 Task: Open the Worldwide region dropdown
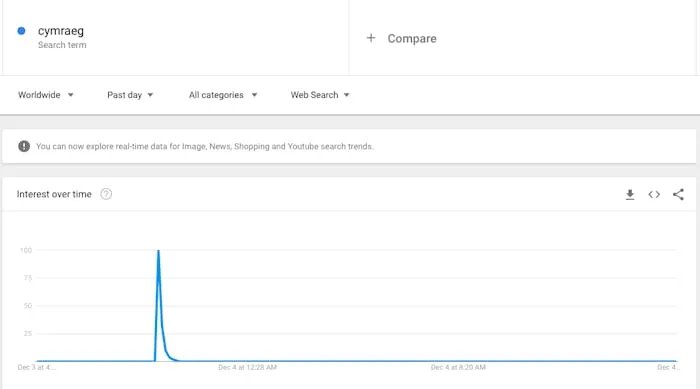click(46, 95)
